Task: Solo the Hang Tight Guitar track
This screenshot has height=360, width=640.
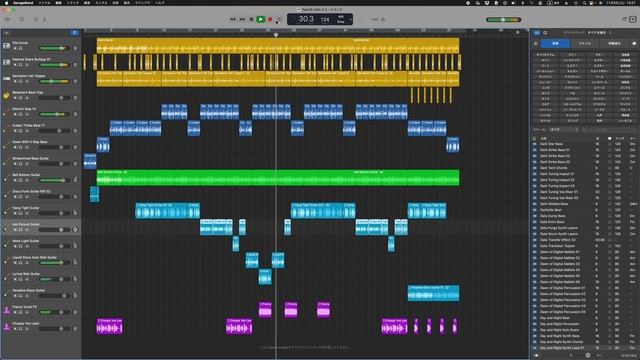Action: (x=20, y=213)
